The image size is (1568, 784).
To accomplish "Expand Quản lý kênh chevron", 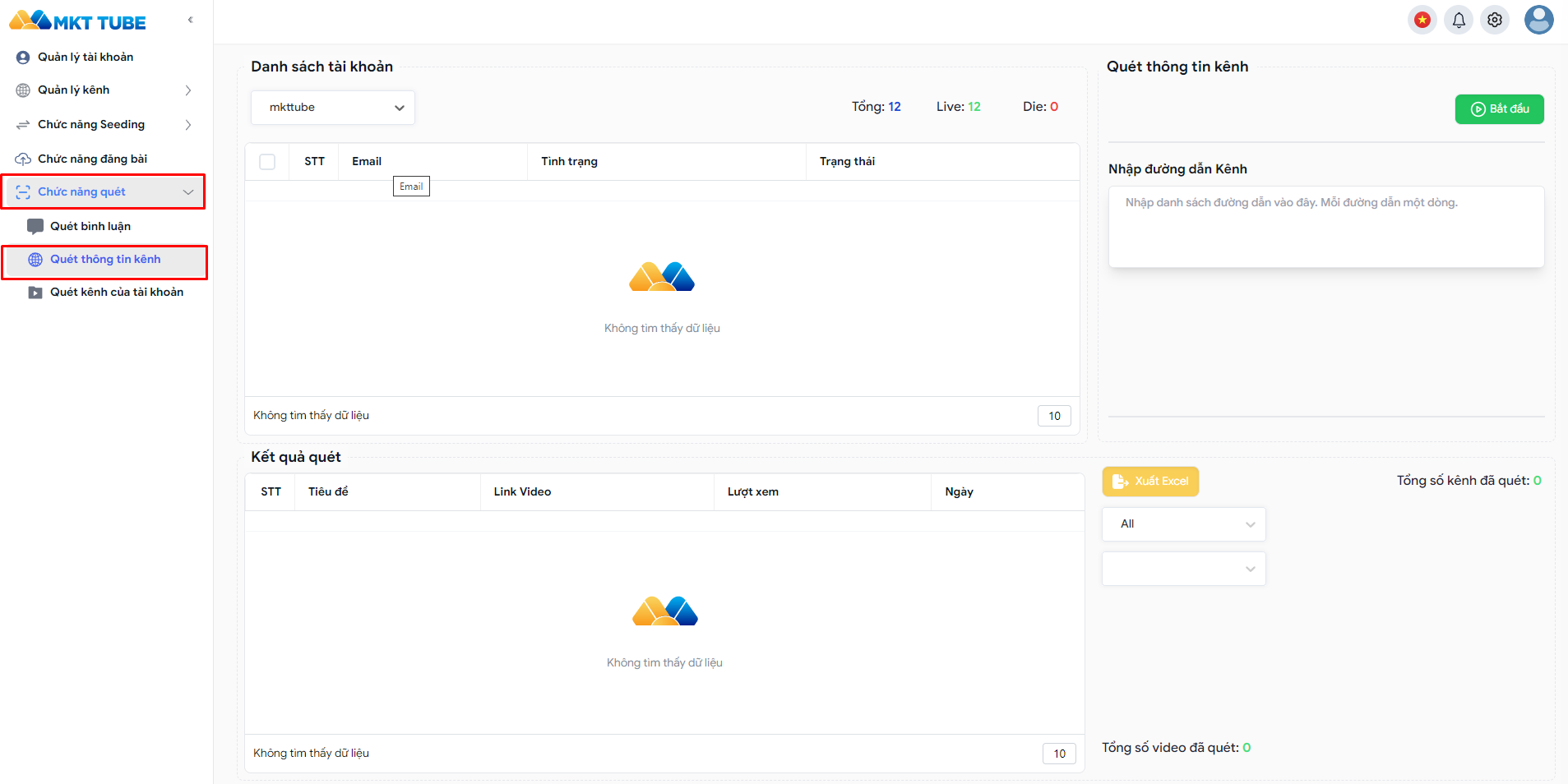I will point(188,90).
